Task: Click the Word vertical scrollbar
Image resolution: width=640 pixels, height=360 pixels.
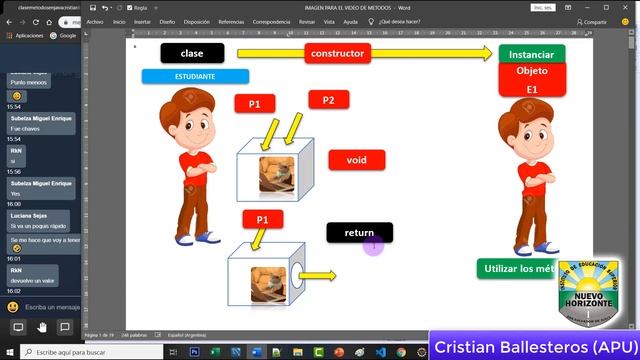Action: (x=631, y=180)
